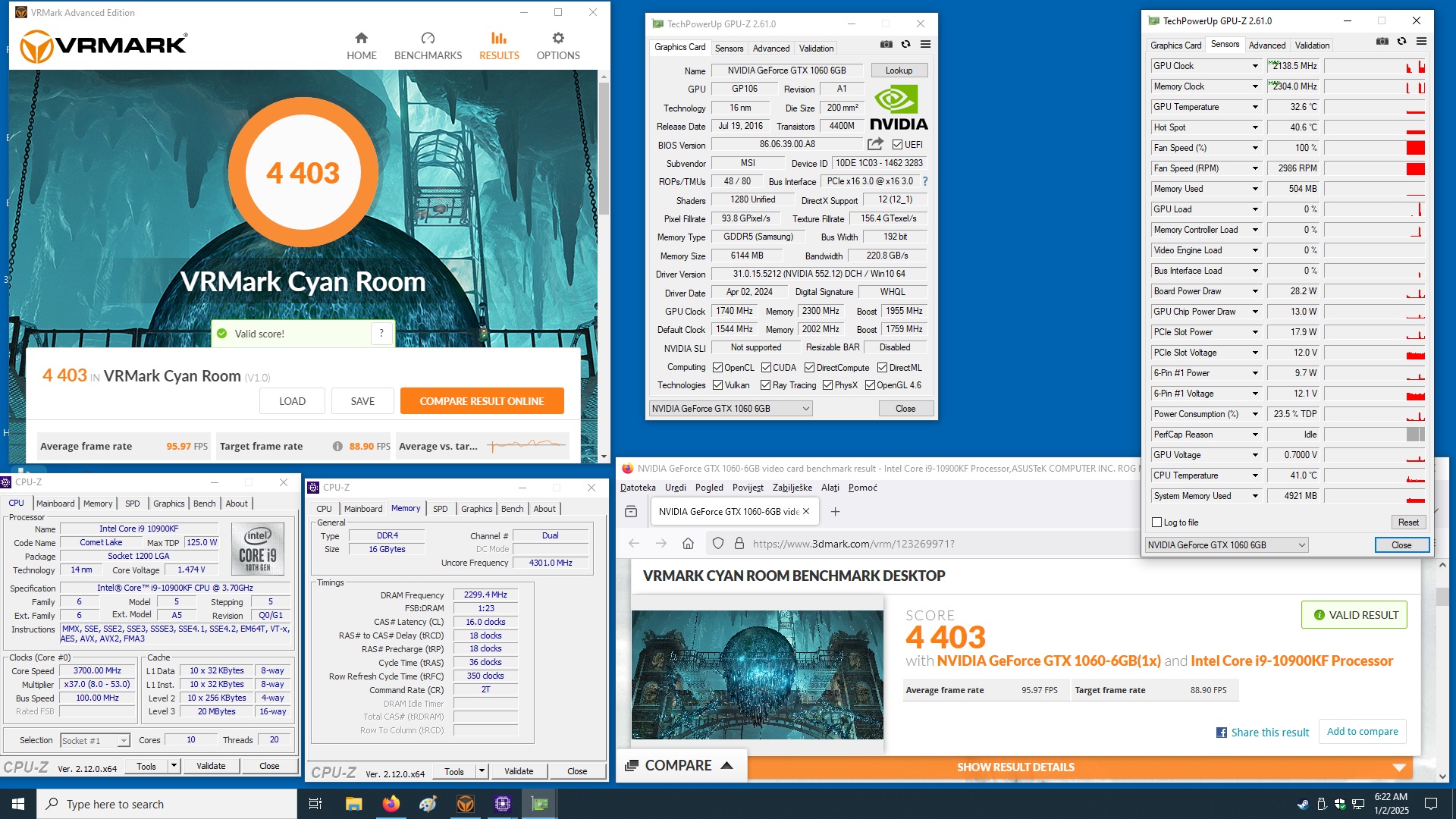
Task: Toggle PhysX checkbox
Action: coord(827,385)
